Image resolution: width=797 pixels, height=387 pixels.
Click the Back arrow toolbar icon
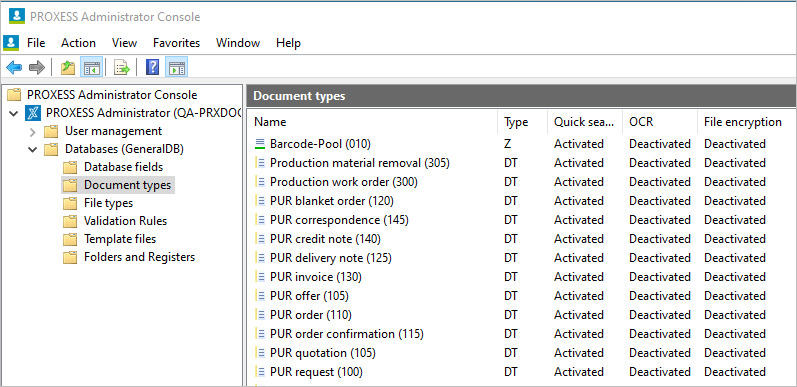click(14, 67)
